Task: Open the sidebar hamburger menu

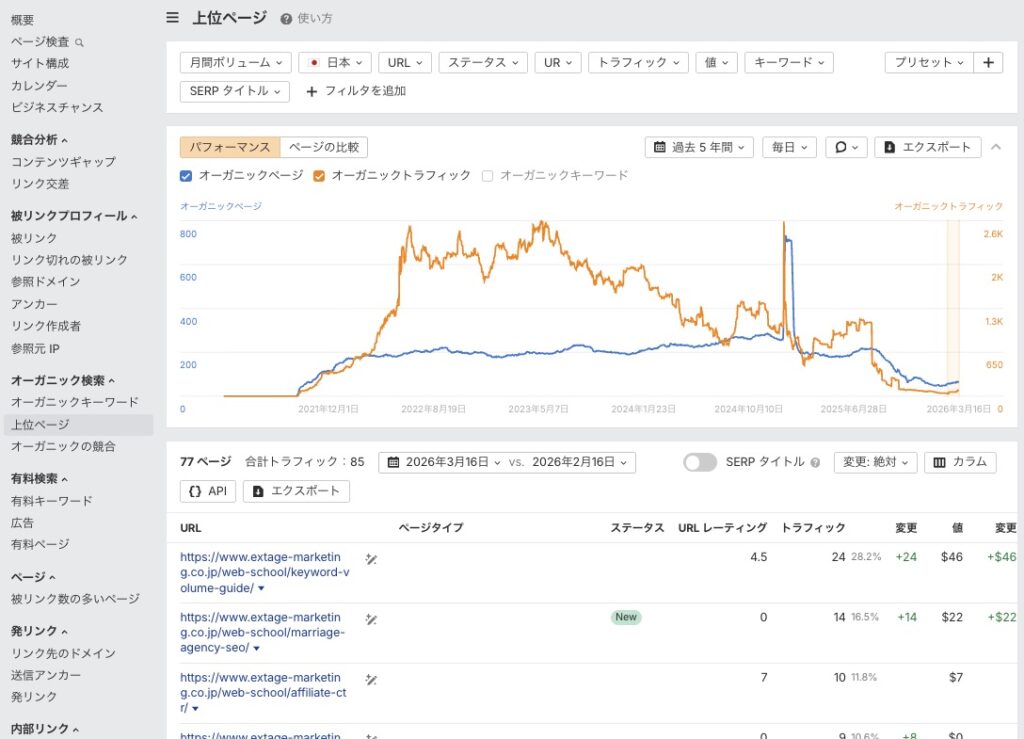Action: coord(172,17)
